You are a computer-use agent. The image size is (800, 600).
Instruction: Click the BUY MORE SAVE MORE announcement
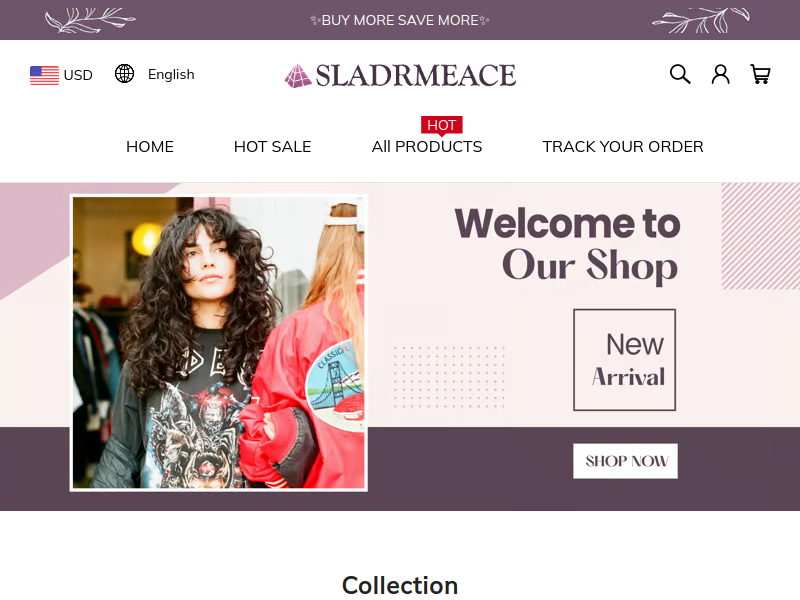400,20
